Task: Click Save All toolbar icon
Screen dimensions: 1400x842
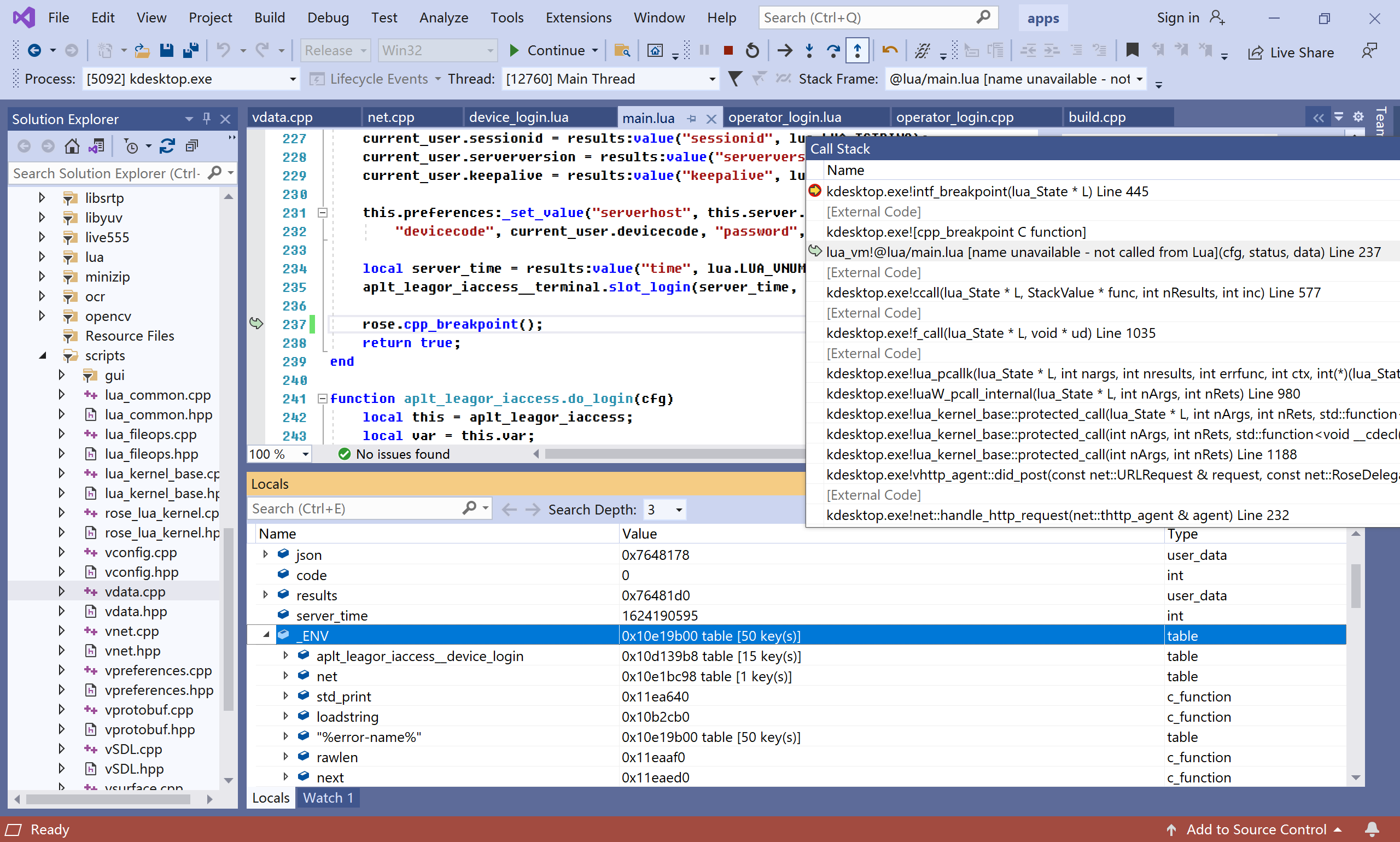Action: coord(191,50)
